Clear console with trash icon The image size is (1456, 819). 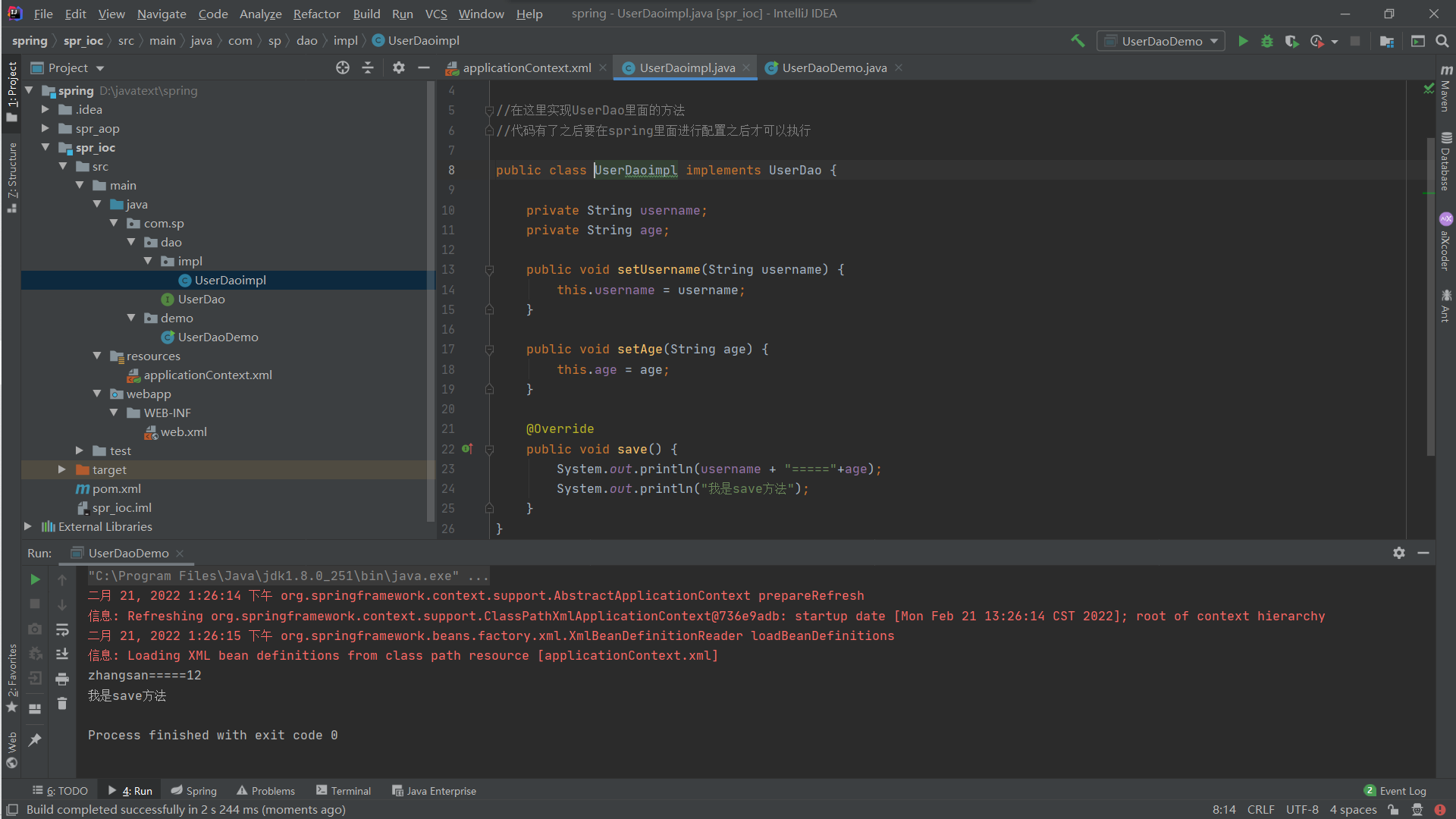(62, 704)
